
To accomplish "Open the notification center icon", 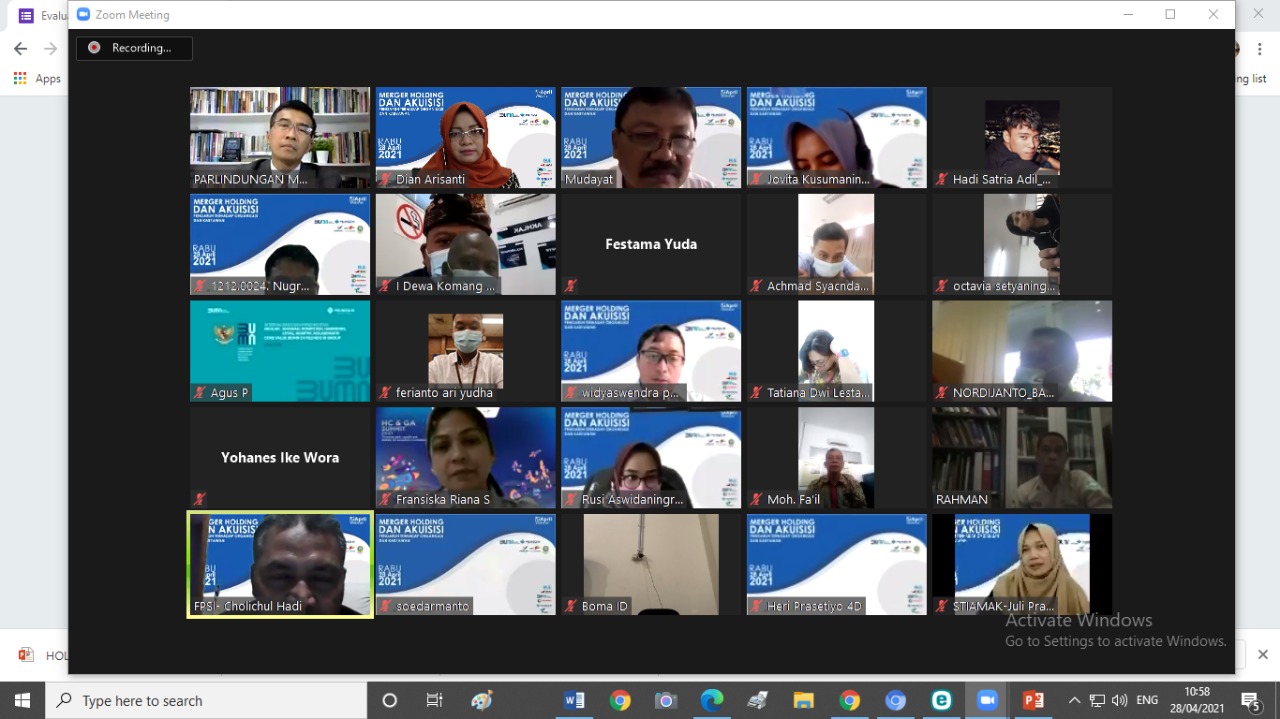I will (1250, 700).
